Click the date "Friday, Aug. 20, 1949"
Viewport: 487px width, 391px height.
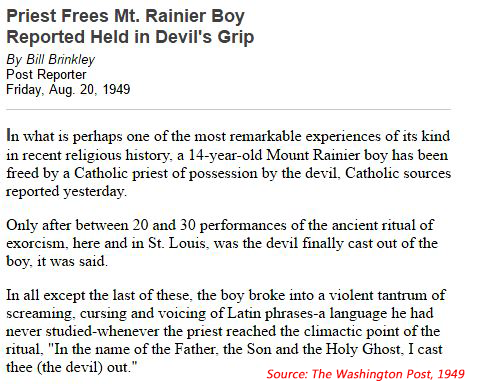click(68, 89)
